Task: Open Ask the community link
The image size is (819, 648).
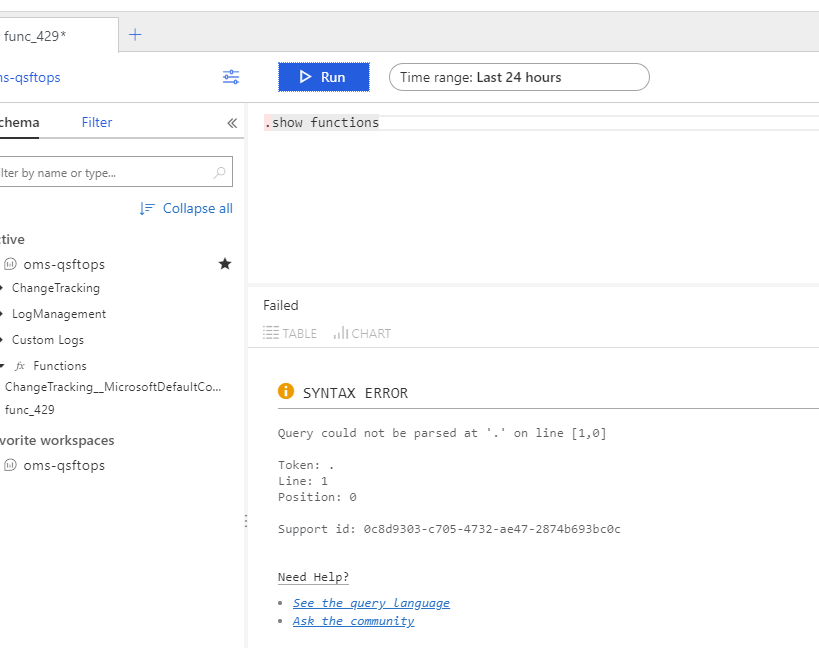Action: click(353, 621)
